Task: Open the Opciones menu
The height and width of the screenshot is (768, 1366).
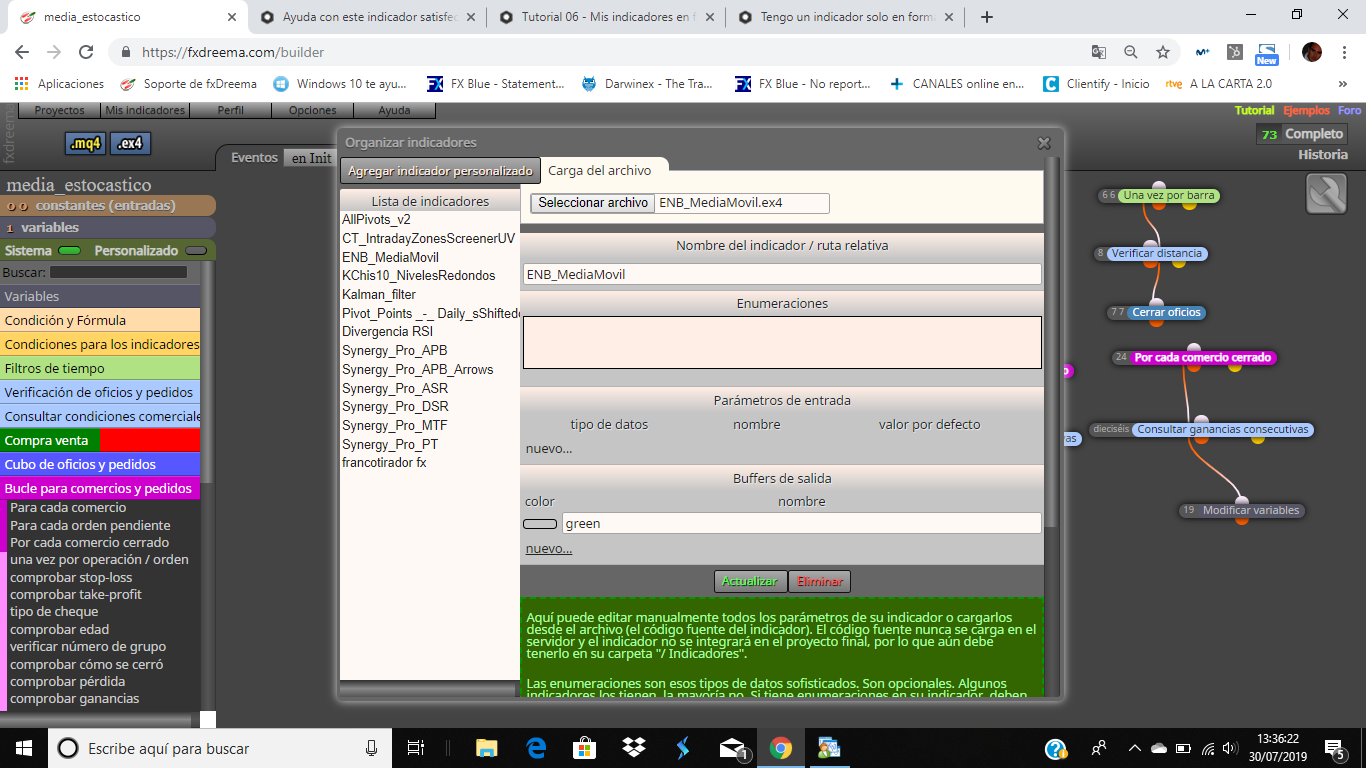Action: (x=312, y=110)
